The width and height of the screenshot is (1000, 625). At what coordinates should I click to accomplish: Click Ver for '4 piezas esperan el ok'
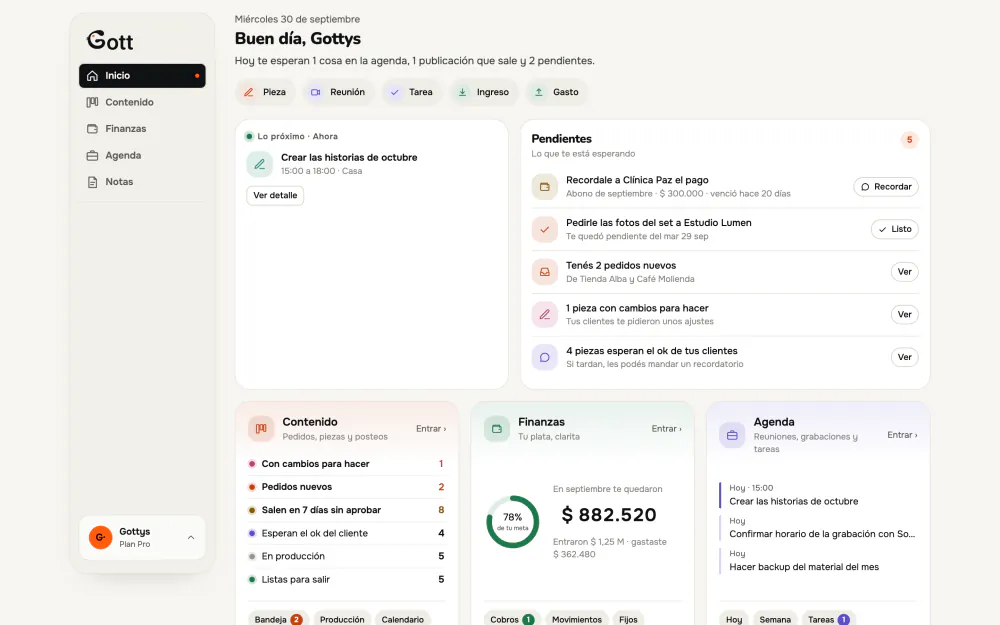click(904, 357)
